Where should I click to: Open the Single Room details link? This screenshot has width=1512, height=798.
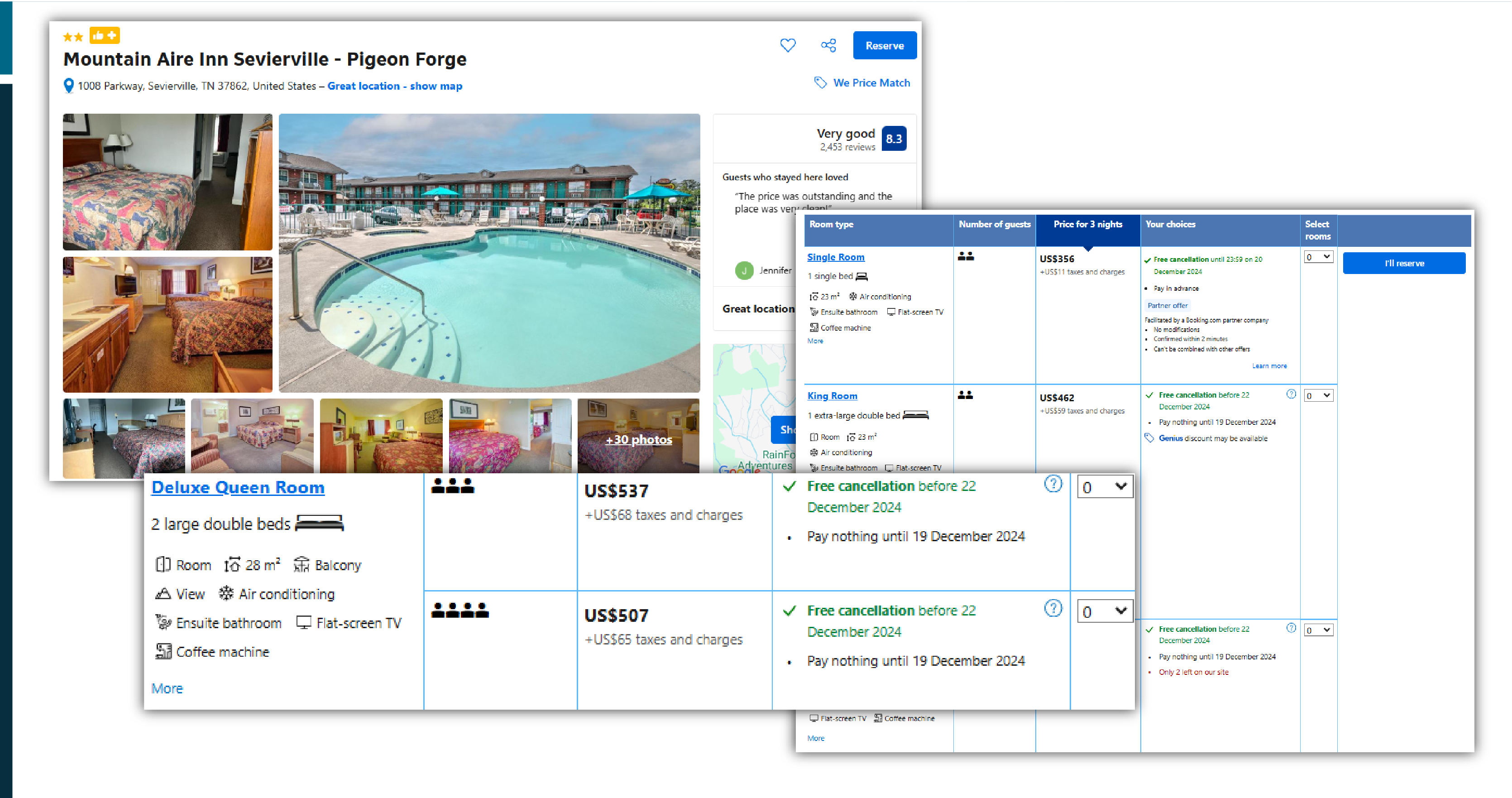tap(836, 257)
